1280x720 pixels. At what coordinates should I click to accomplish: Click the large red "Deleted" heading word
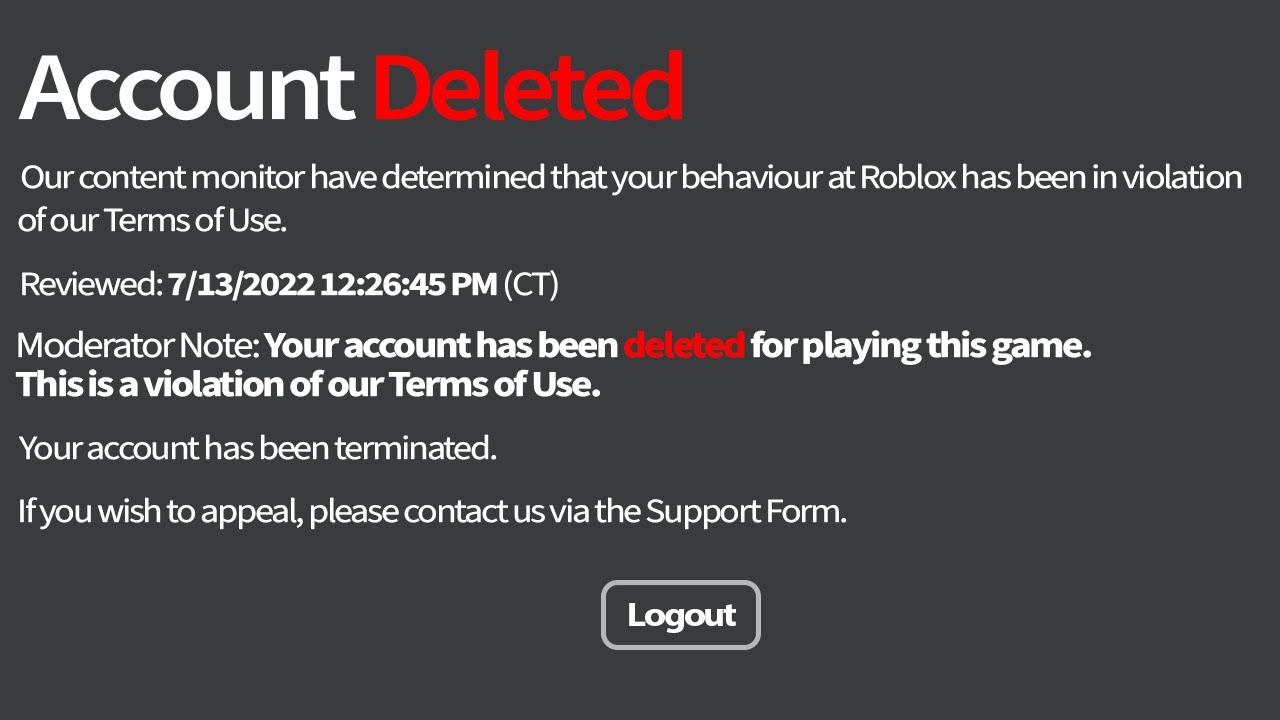pyautogui.click(x=528, y=87)
